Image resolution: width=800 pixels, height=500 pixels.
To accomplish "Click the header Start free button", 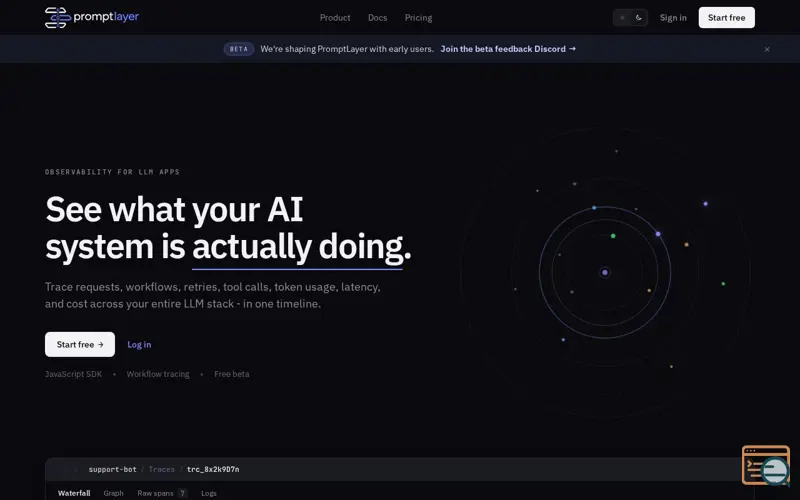I will 727,17.
